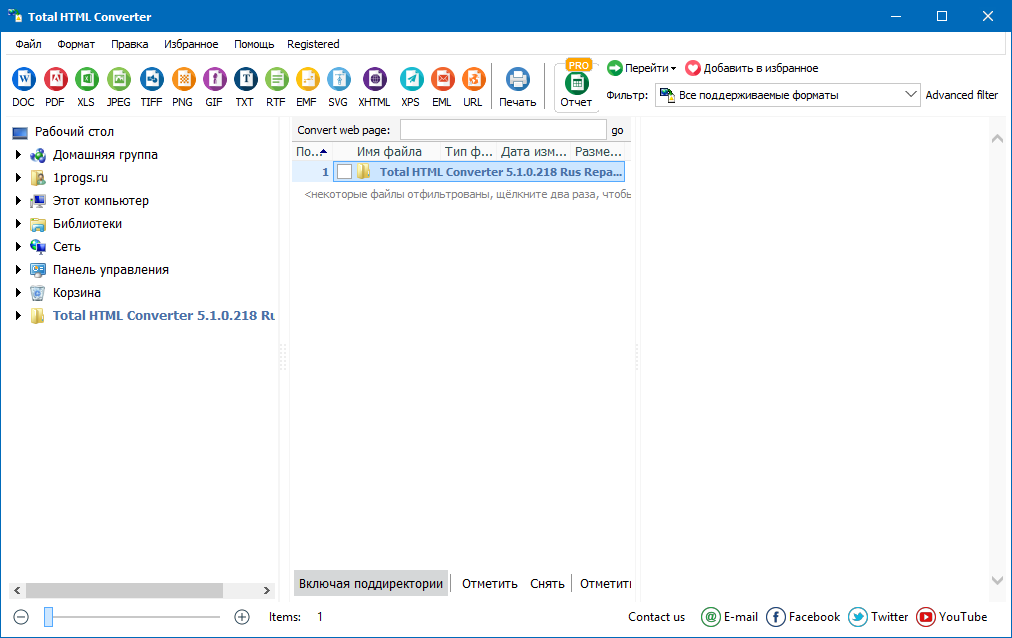Click the Снять button
Viewport: 1012px width, 638px height.
tap(547, 583)
